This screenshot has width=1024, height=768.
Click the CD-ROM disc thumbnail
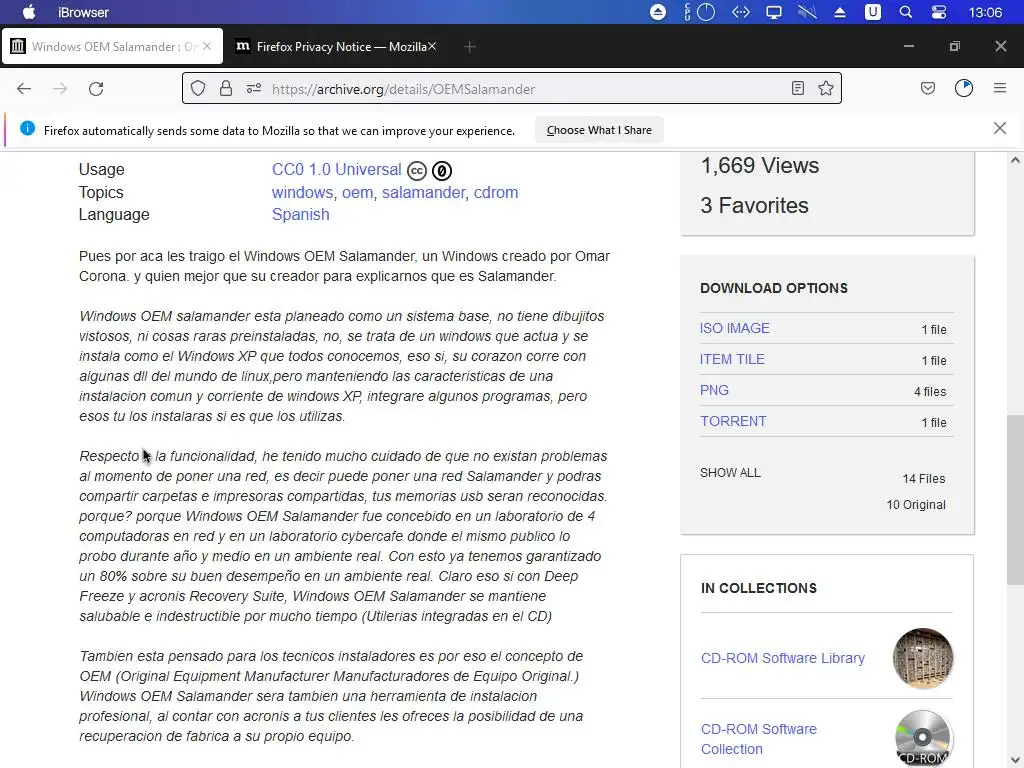coord(923,739)
